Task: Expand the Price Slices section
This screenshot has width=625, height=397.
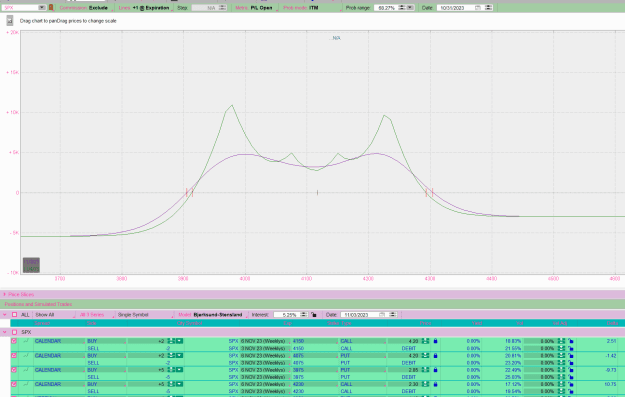Action: coord(18,295)
